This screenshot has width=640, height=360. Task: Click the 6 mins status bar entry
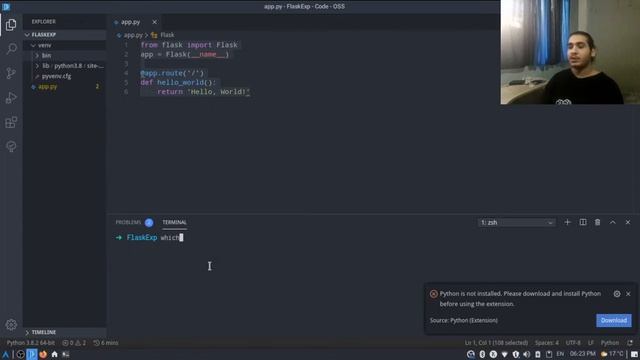coord(106,343)
